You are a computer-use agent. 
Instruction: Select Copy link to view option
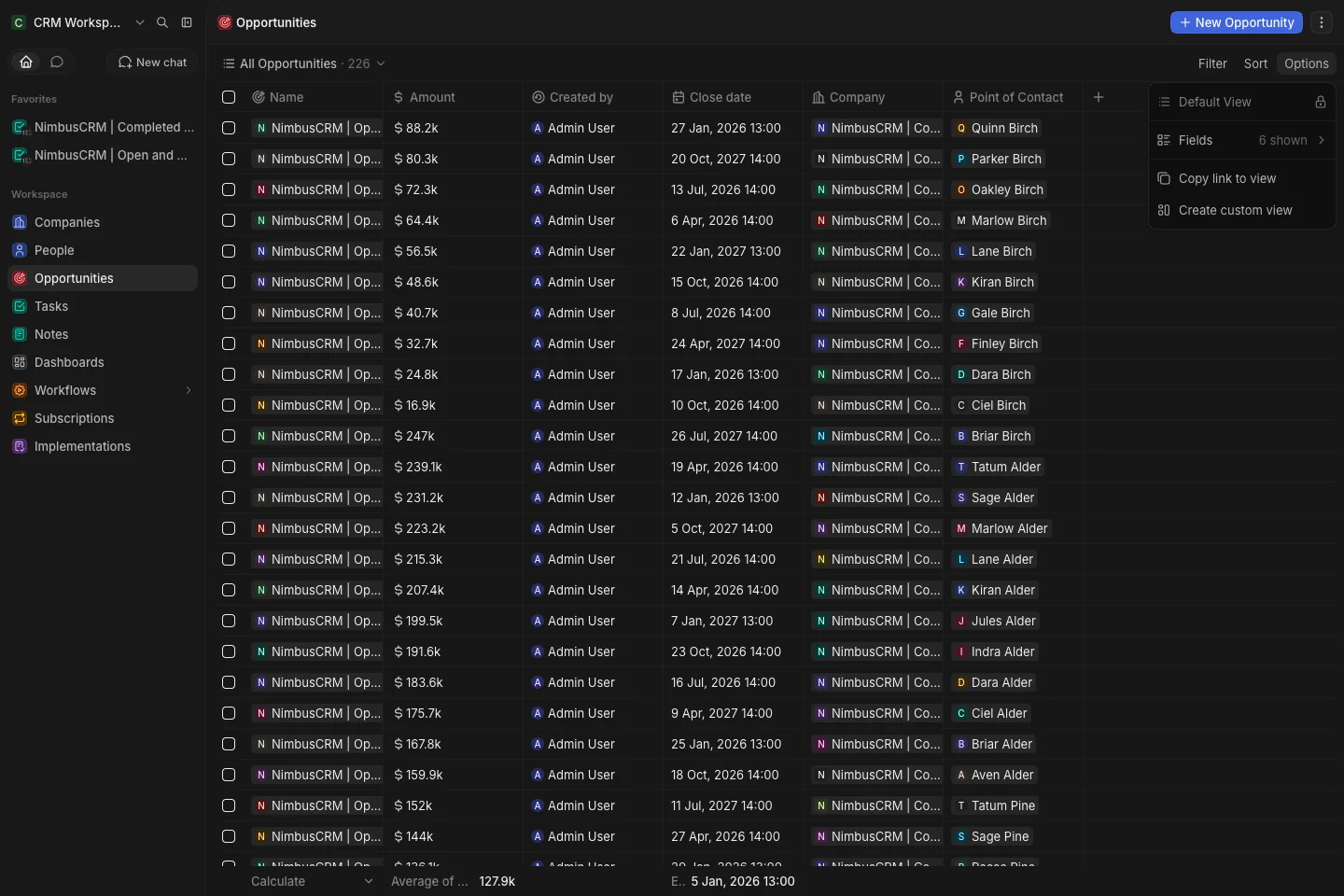[x=1241, y=178]
